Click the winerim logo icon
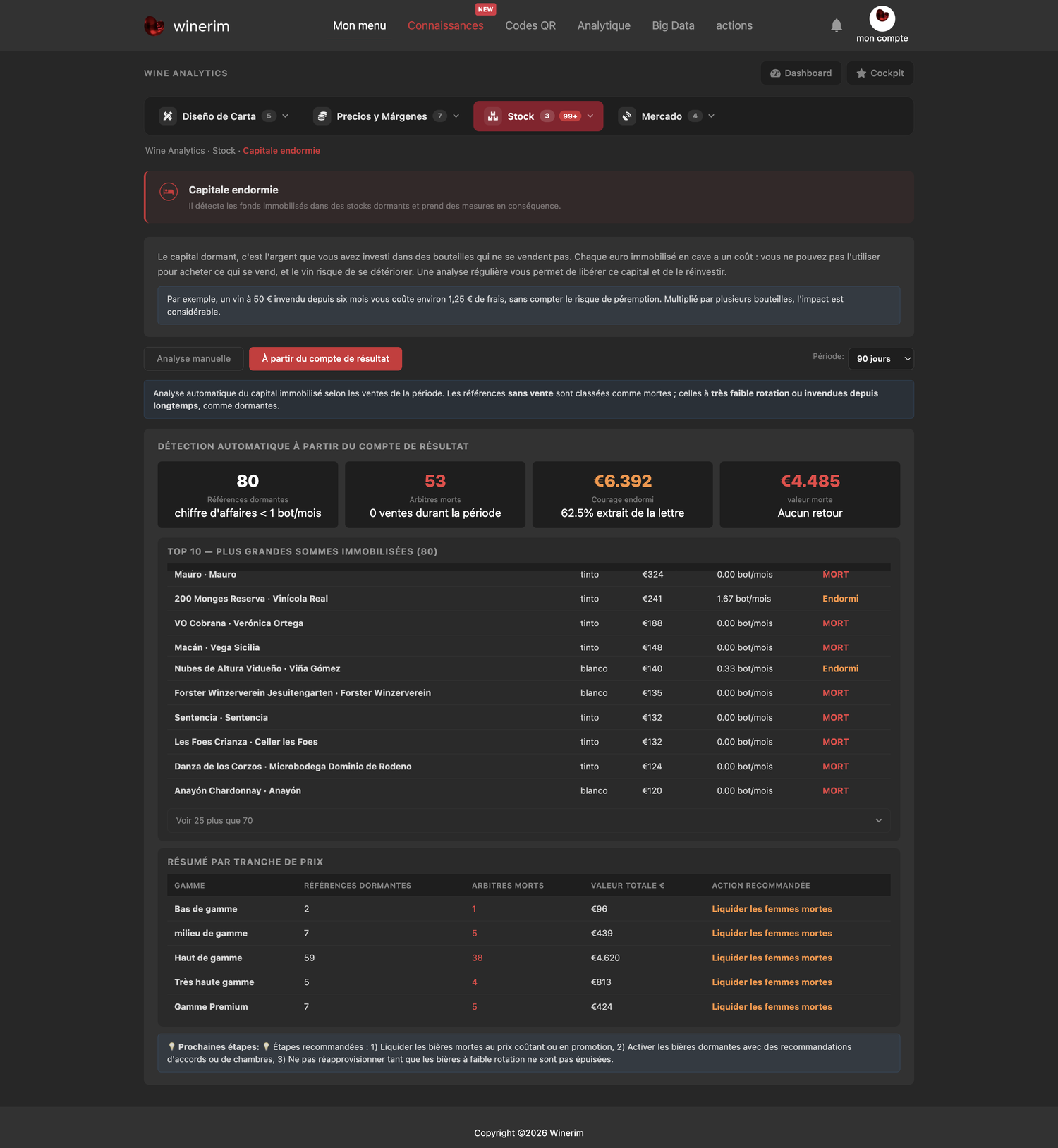The image size is (1058, 1148). tap(154, 26)
